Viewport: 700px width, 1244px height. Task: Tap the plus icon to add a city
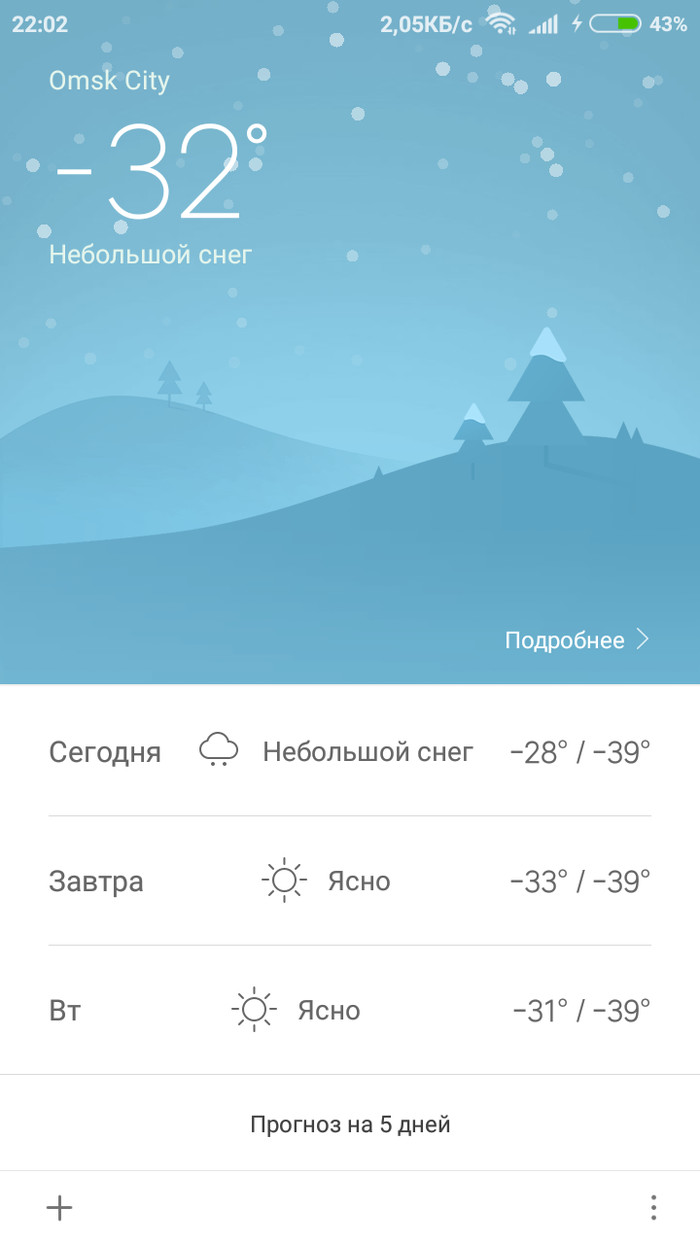click(x=60, y=1207)
